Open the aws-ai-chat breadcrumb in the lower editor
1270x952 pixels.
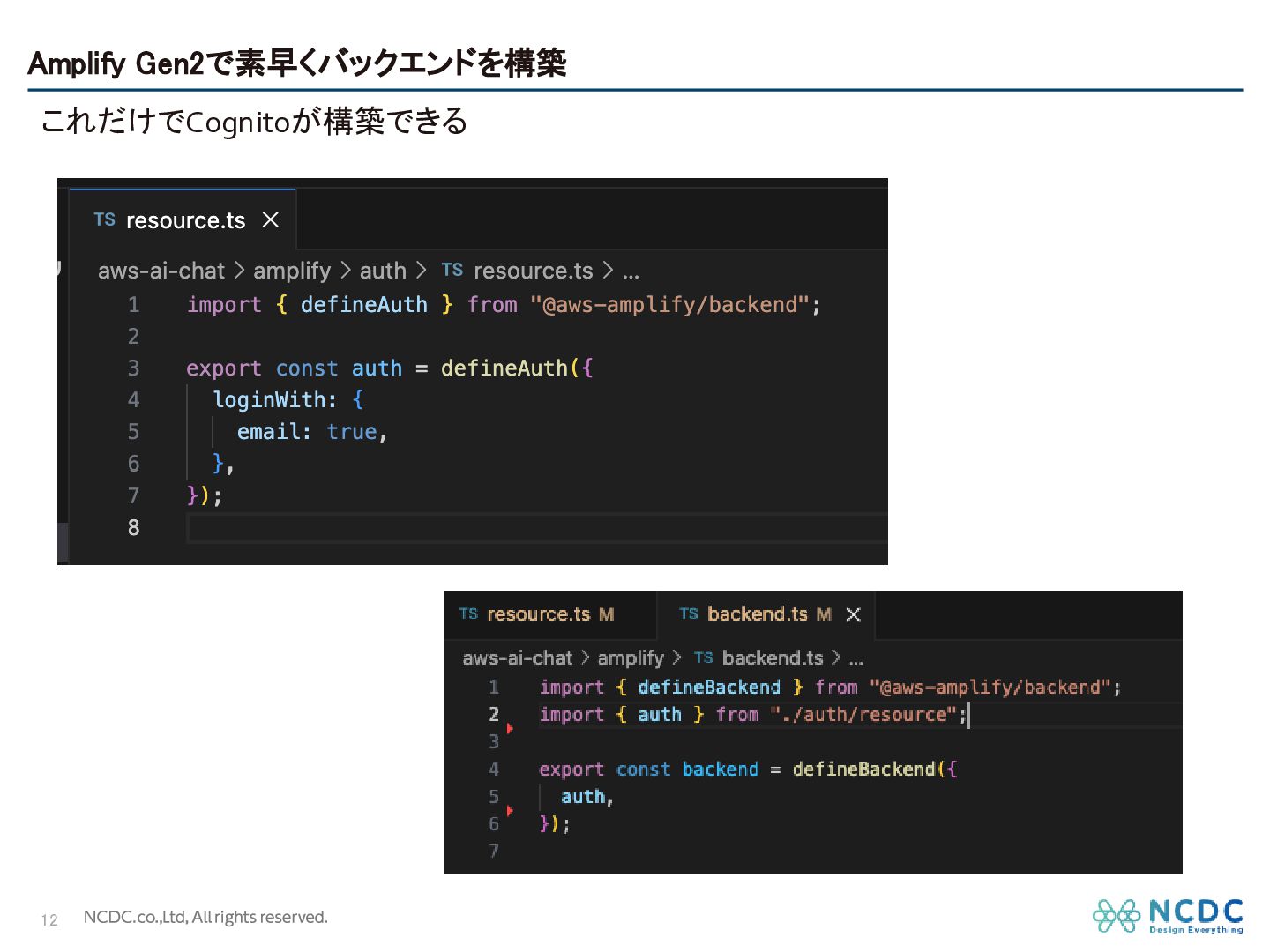[518, 658]
